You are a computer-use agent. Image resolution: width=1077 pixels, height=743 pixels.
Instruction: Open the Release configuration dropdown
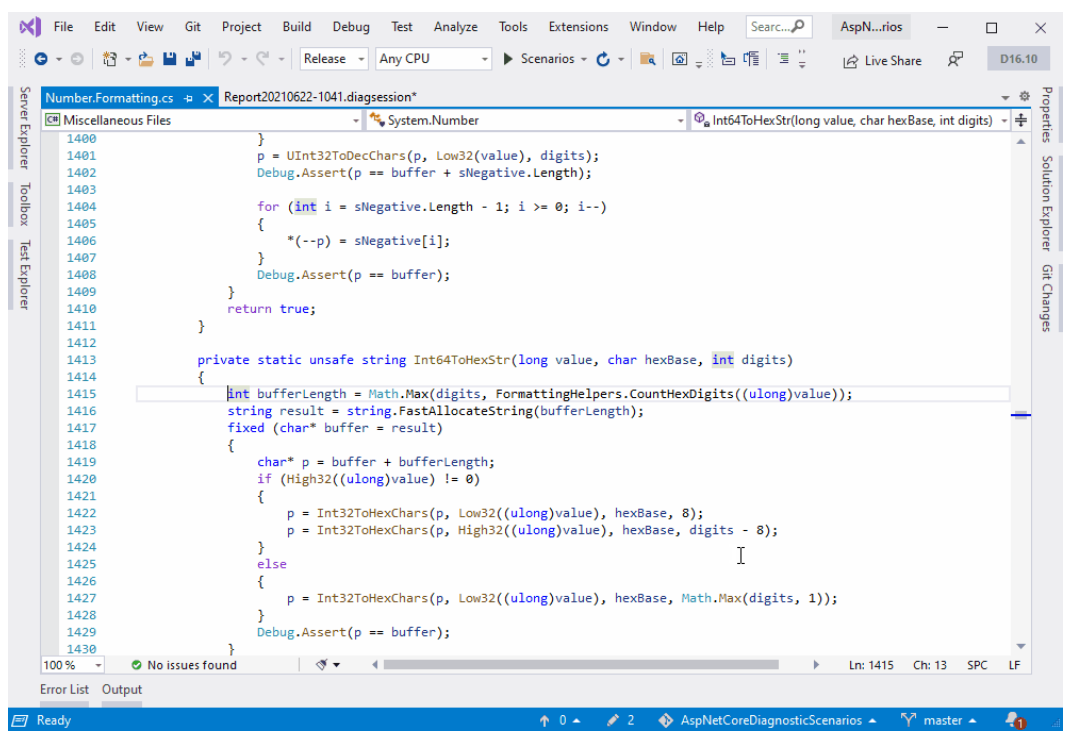click(335, 59)
